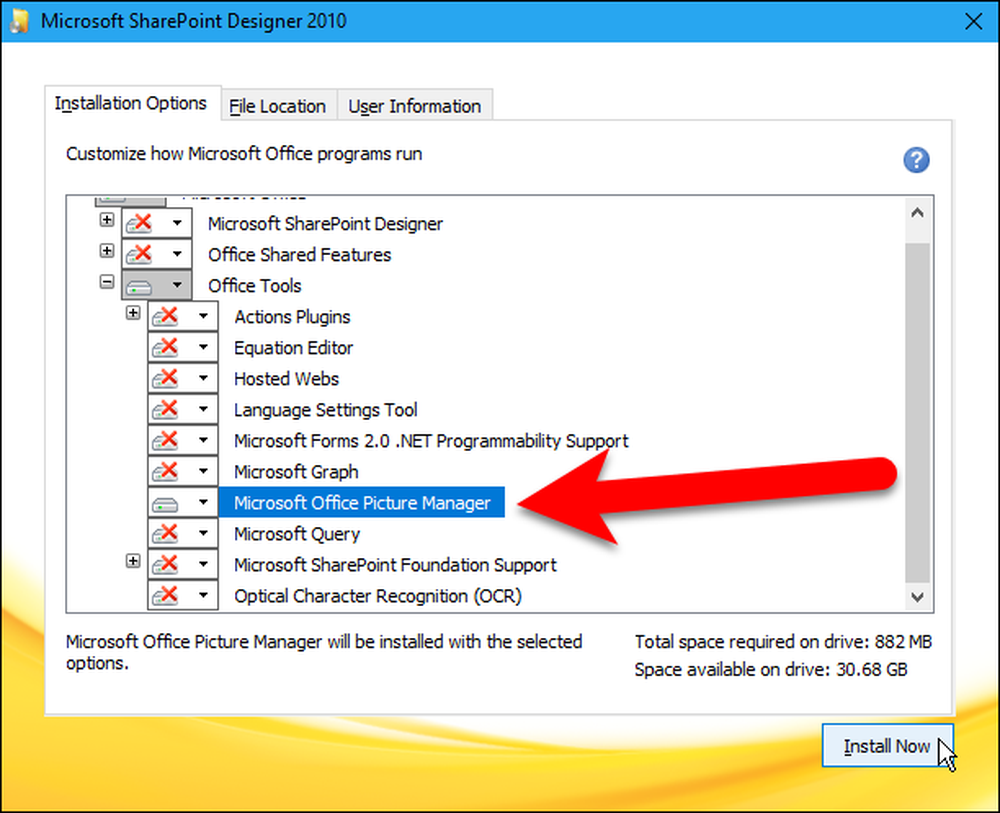
Task: Click the SharePoint Designer title bar icon
Action: click(19, 21)
